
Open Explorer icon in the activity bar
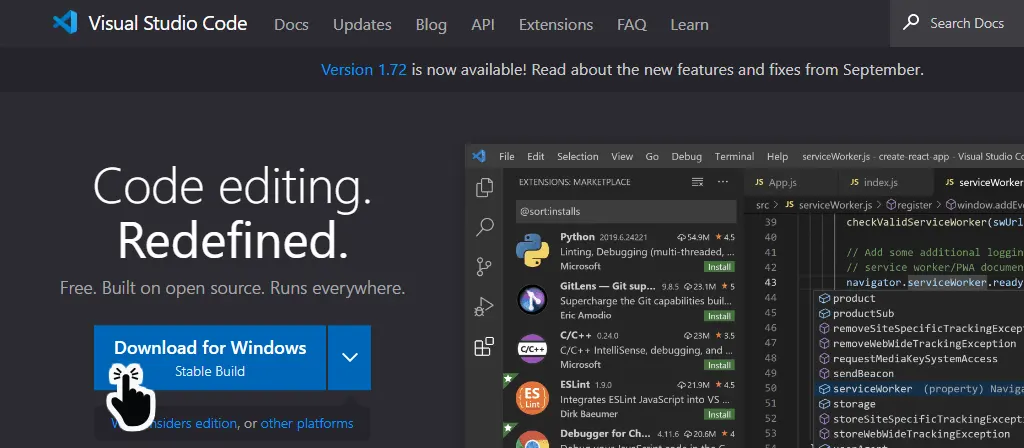485,187
